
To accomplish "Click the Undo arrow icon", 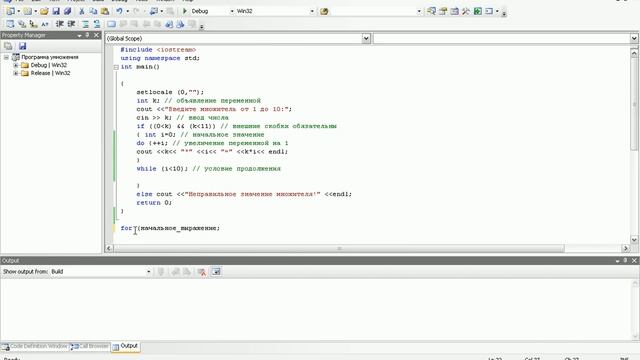I will tap(119, 11).
